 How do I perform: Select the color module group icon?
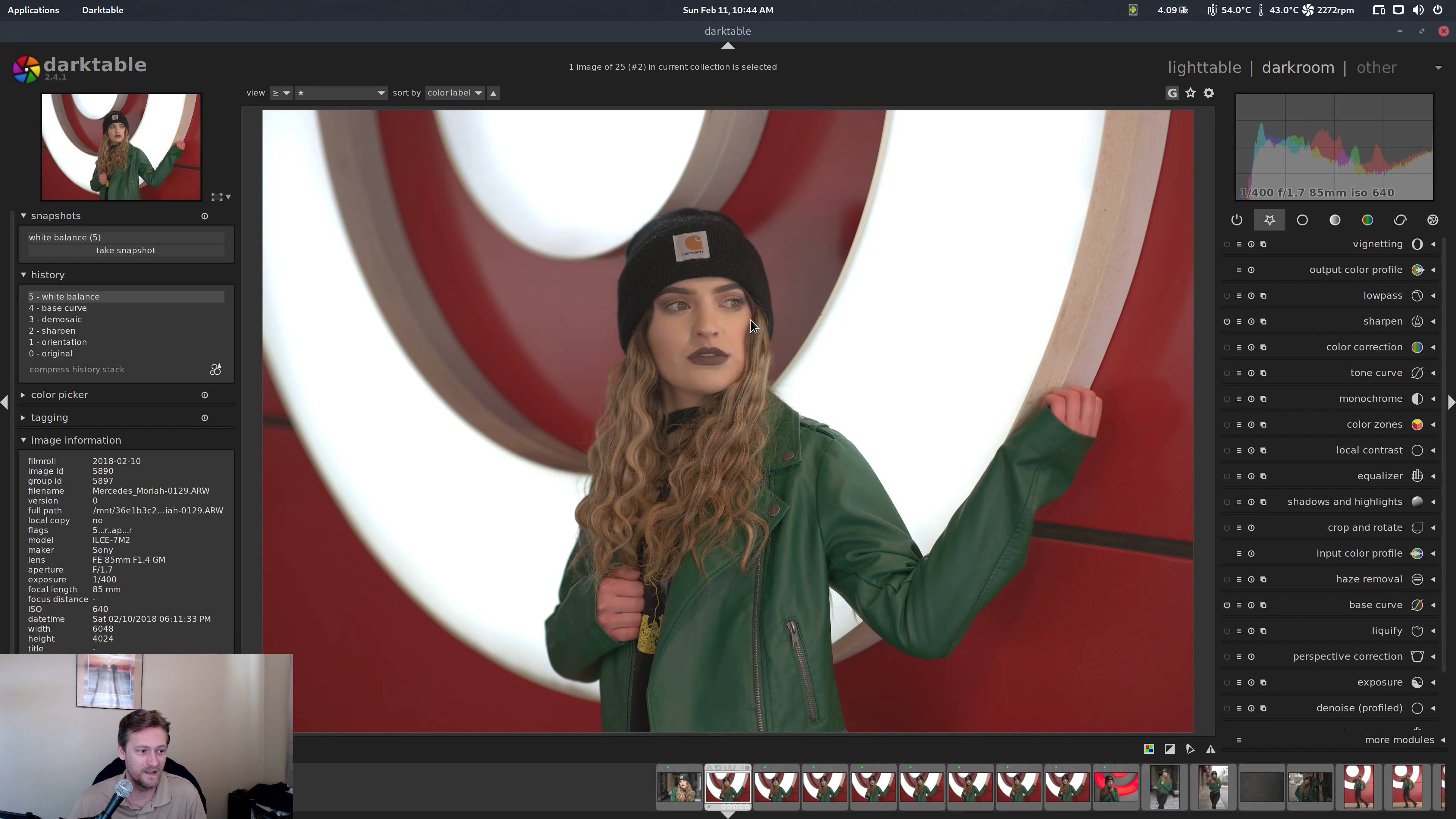(1367, 220)
